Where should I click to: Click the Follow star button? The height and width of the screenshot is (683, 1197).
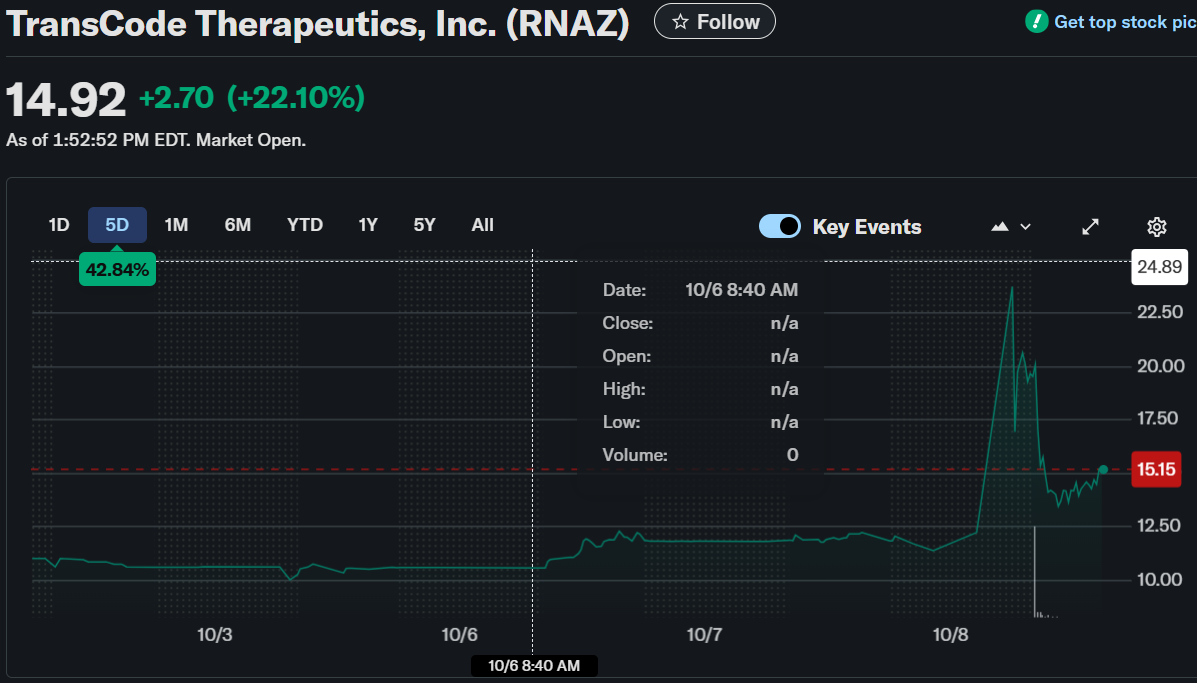(714, 22)
